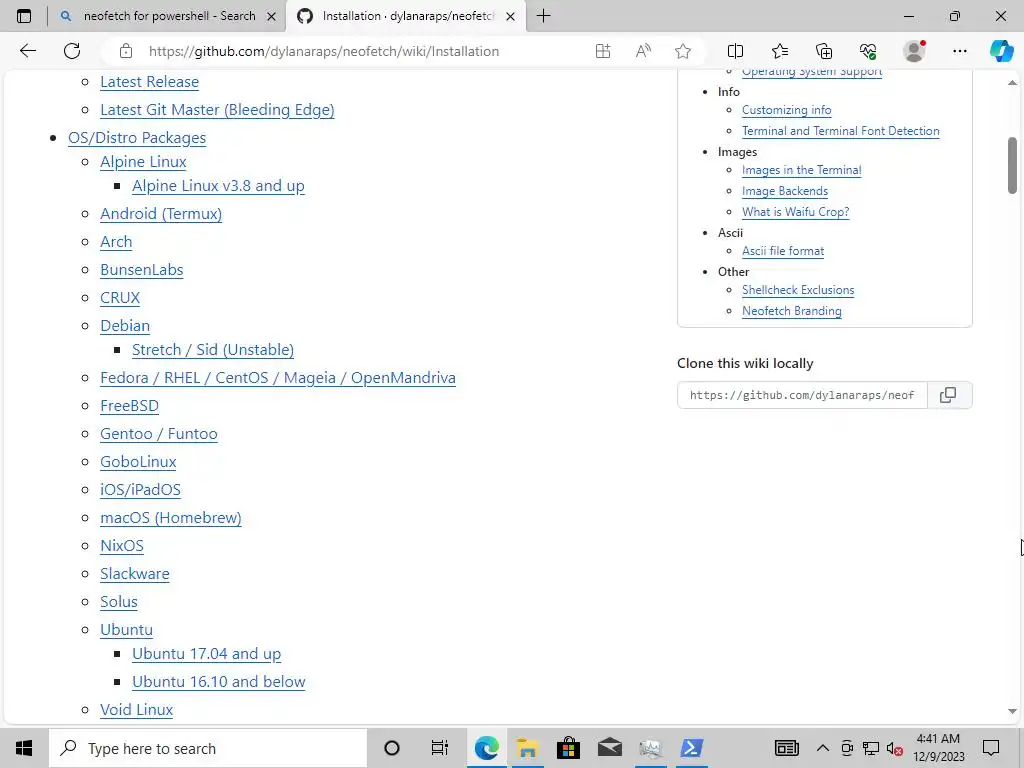Open Ascii file format link

(x=783, y=251)
